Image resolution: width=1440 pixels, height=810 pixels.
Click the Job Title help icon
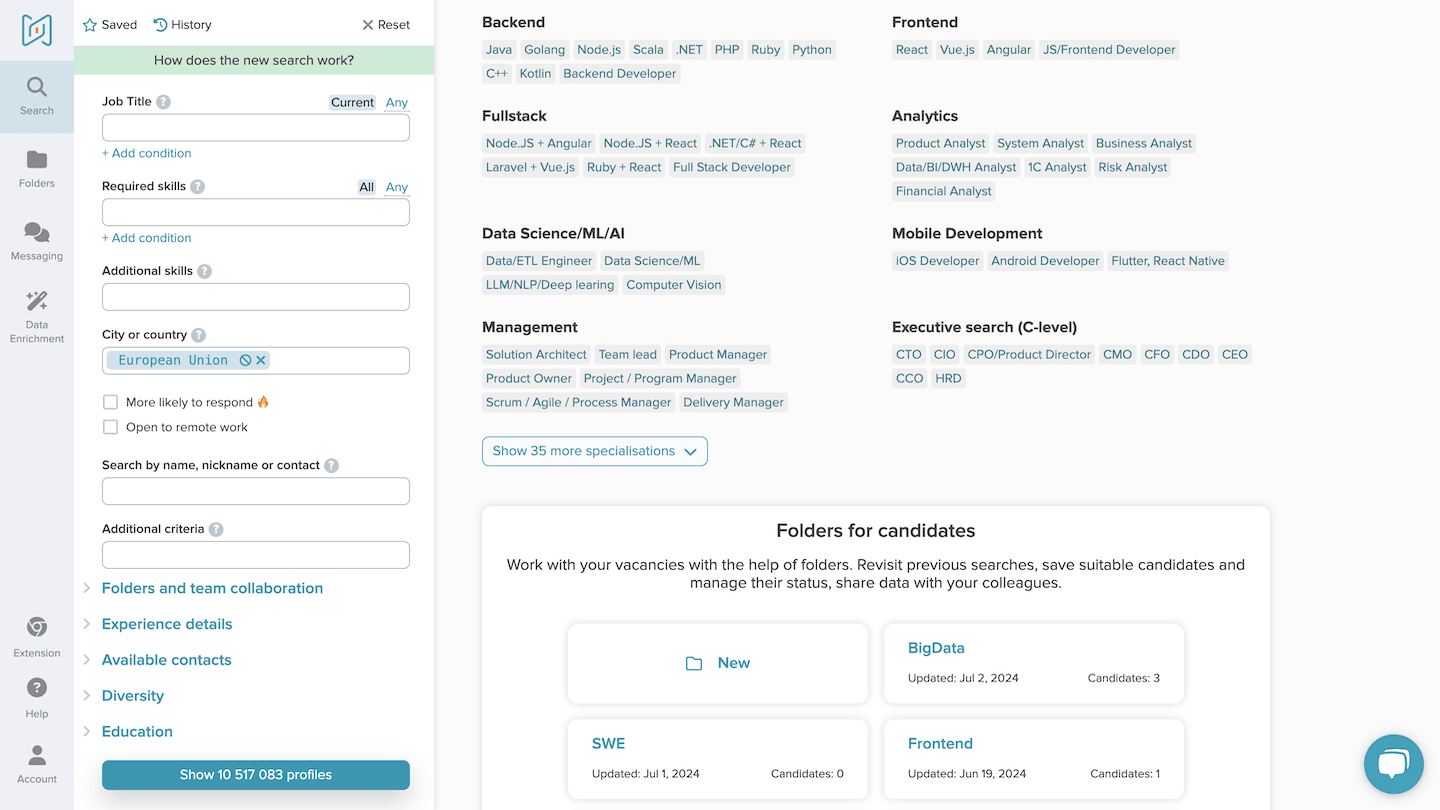[x=164, y=102]
